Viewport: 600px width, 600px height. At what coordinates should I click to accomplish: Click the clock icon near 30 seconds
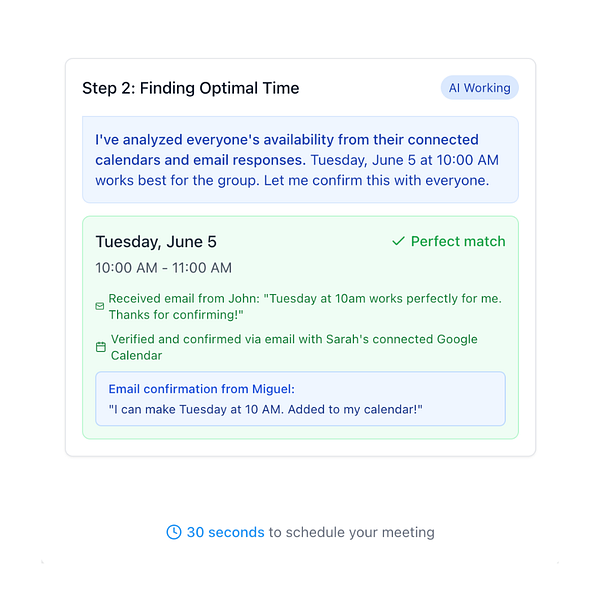(x=174, y=532)
